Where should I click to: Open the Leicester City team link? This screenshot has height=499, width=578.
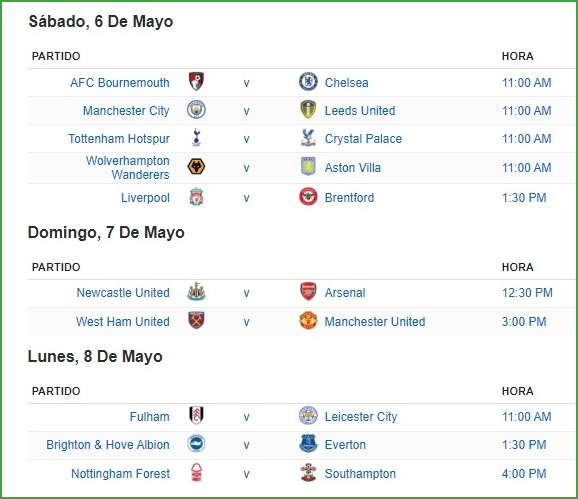click(361, 416)
